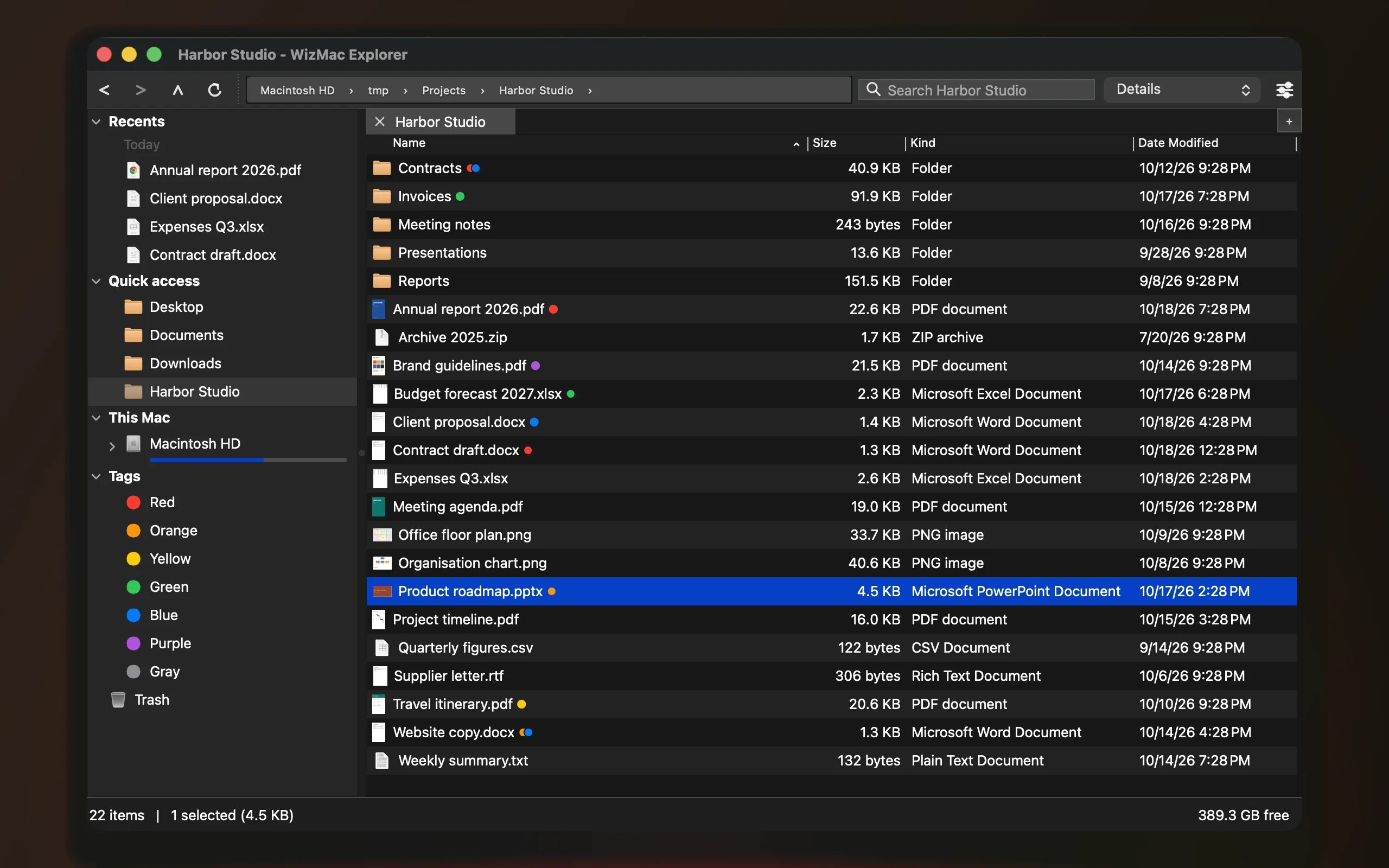Go up to parent folder

coord(178,90)
